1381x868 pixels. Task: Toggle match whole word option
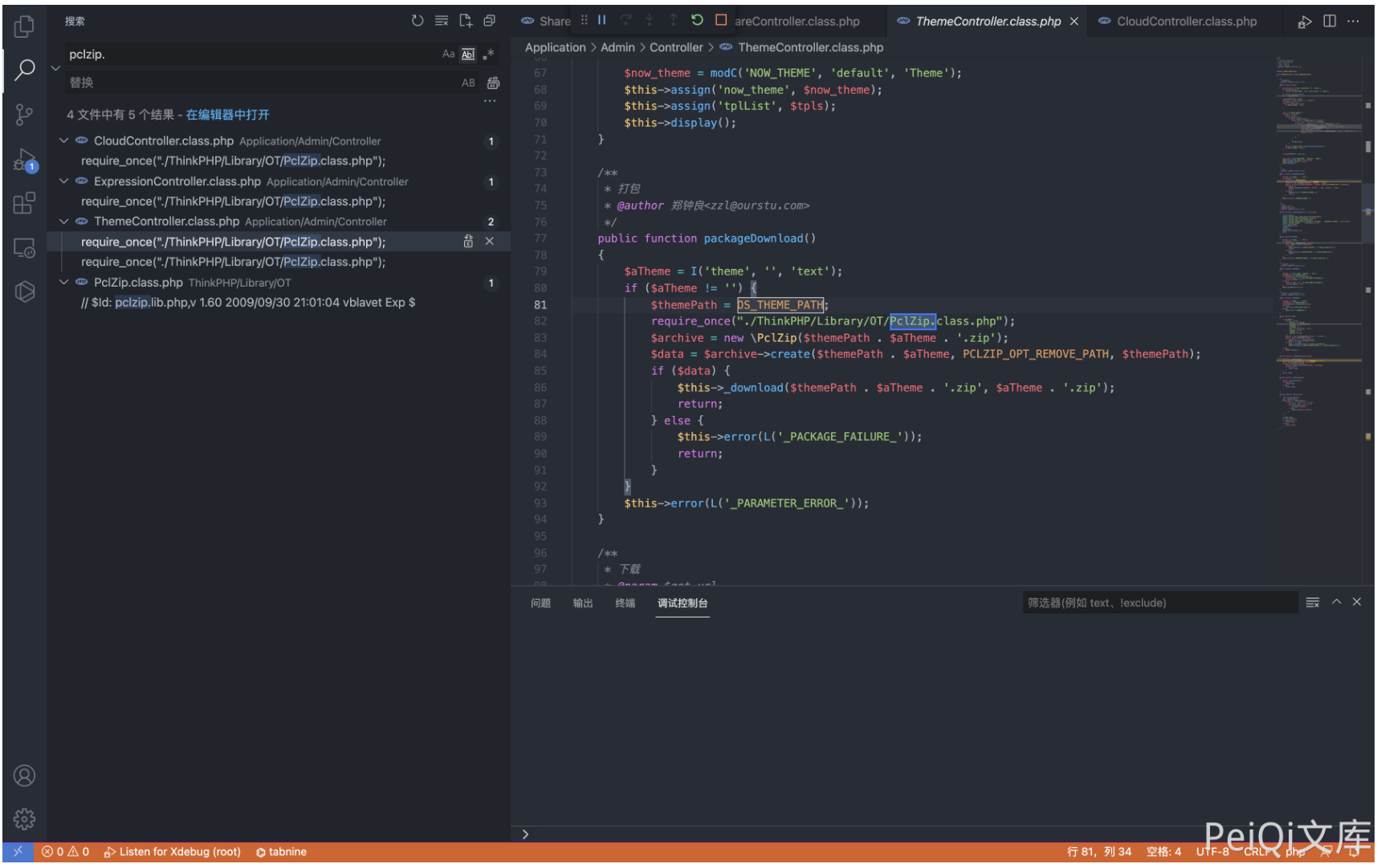468,54
